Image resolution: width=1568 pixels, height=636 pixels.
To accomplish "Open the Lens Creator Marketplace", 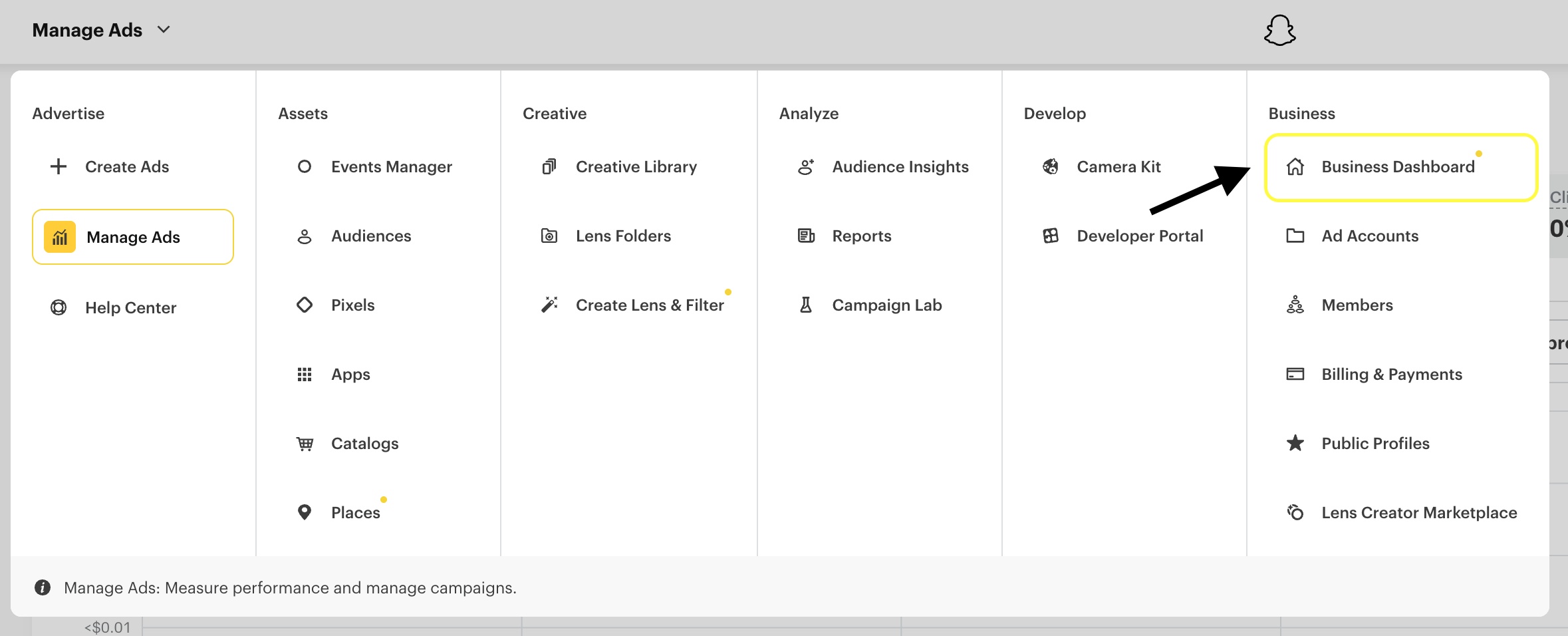I will 1418,512.
